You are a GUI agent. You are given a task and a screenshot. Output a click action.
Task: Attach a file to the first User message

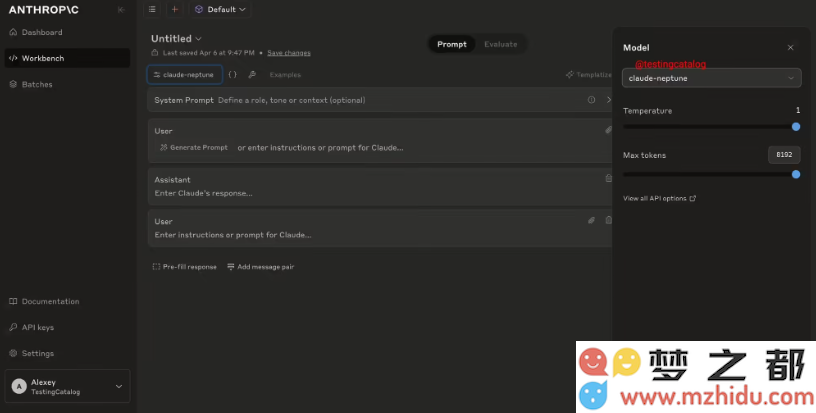click(x=608, y=131)
